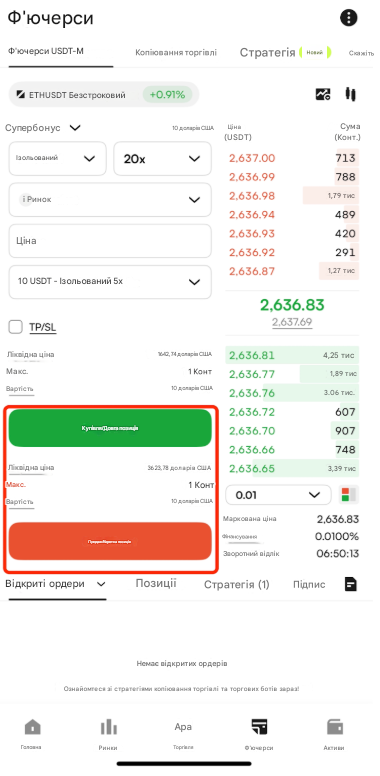This screenshot has width=380, height=776.
Task: Go to Головна home tab
Action: pyautogui.click(x=32, y=734)
